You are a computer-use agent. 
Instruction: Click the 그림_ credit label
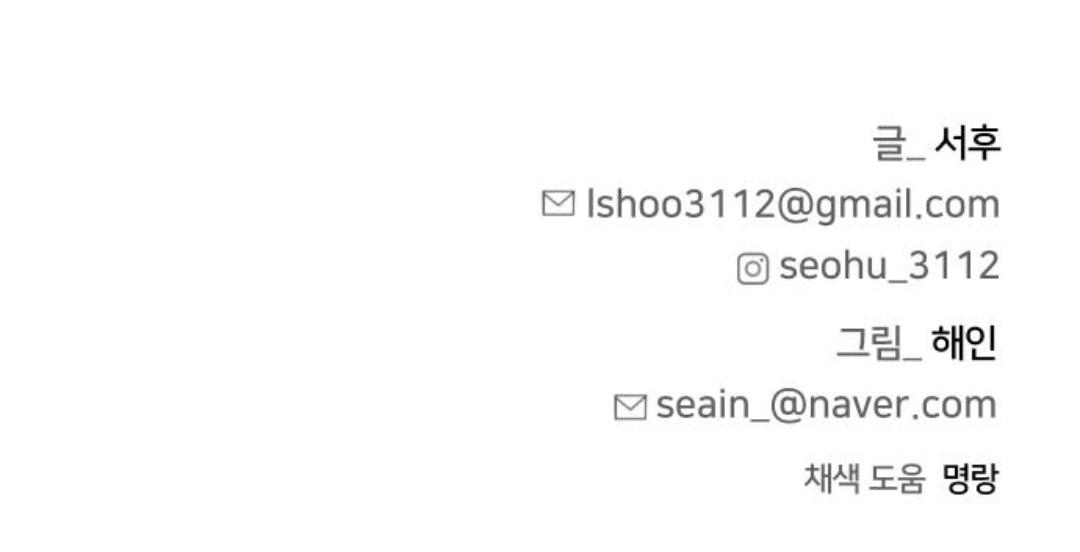pyautogui.click(x=879, y=343)
